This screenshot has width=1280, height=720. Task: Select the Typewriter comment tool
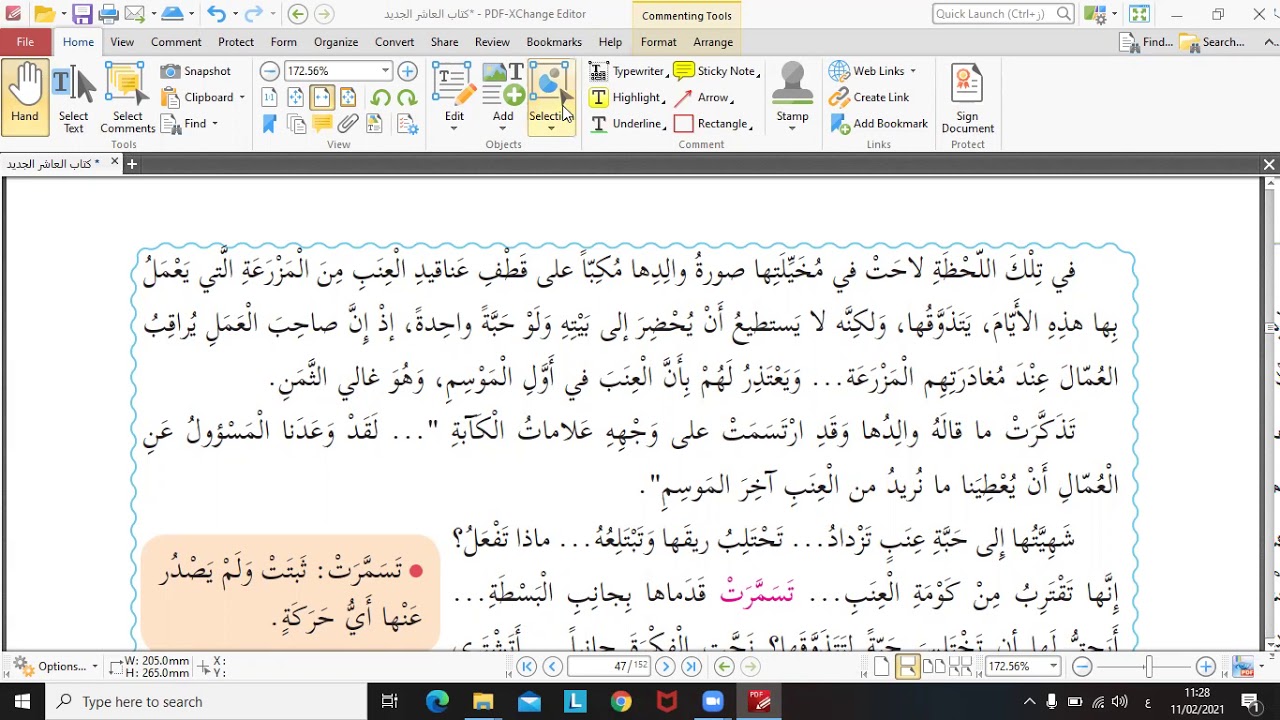pos(627,71)
